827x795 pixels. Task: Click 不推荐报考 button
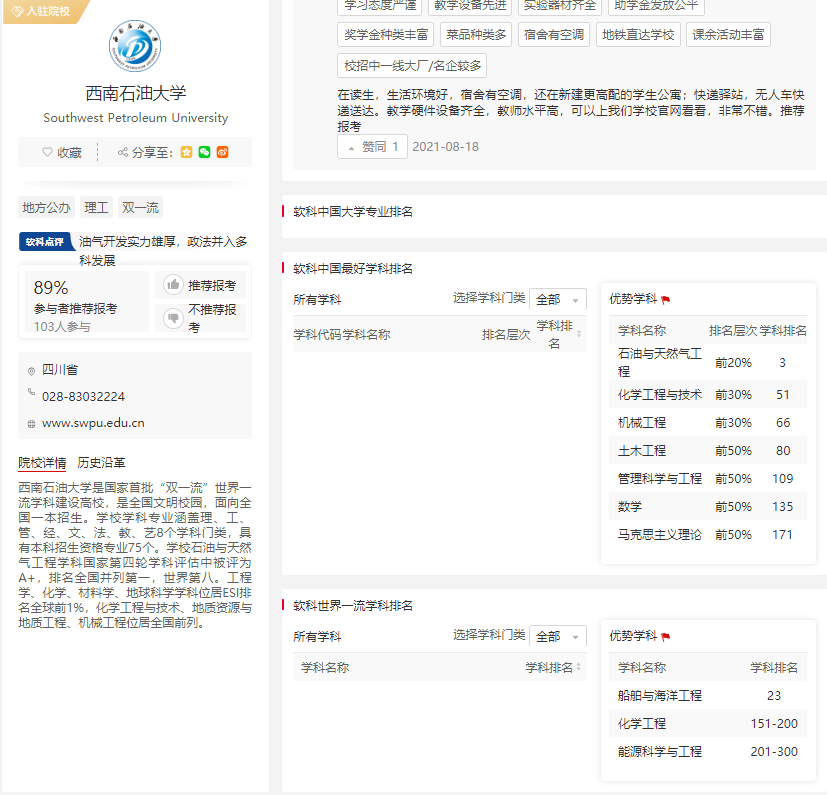pyautogui.click(x=200, y=318)
